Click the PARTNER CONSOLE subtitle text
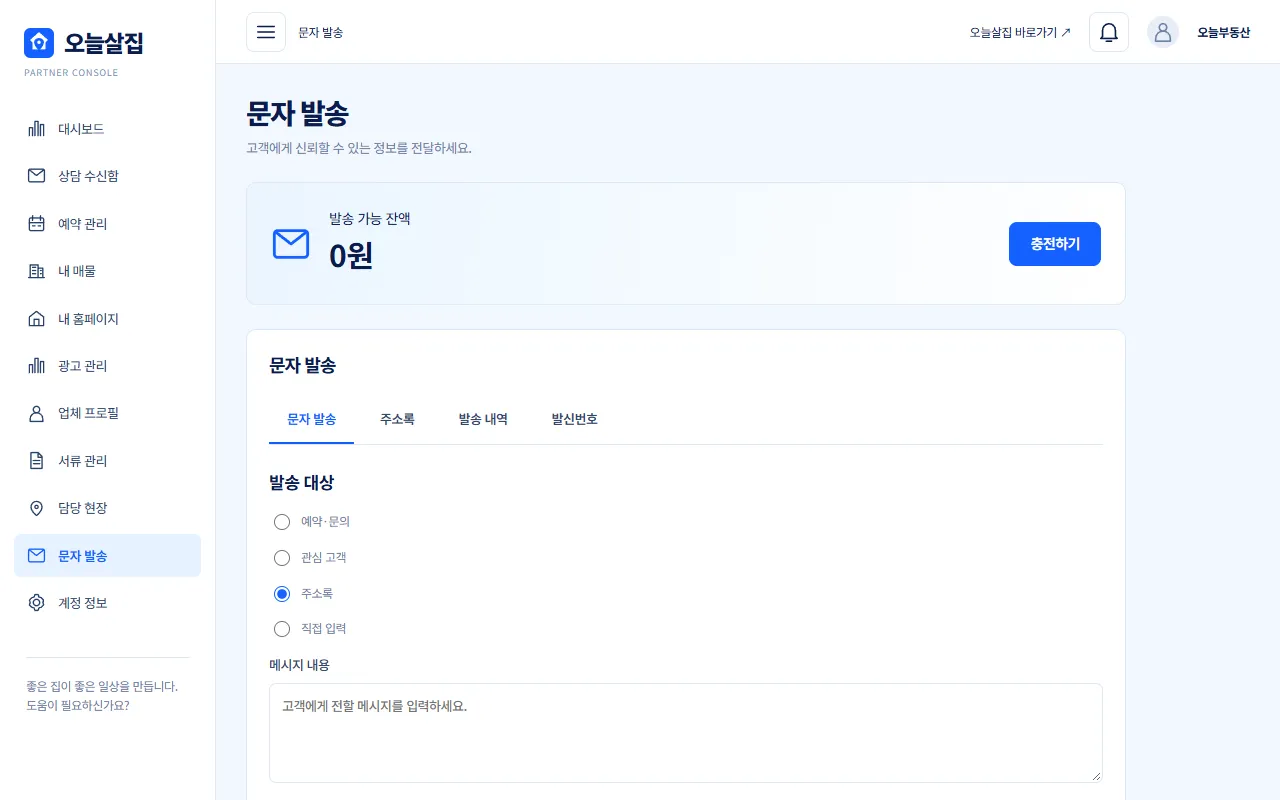1280x800 pixels. click(71, 73)
